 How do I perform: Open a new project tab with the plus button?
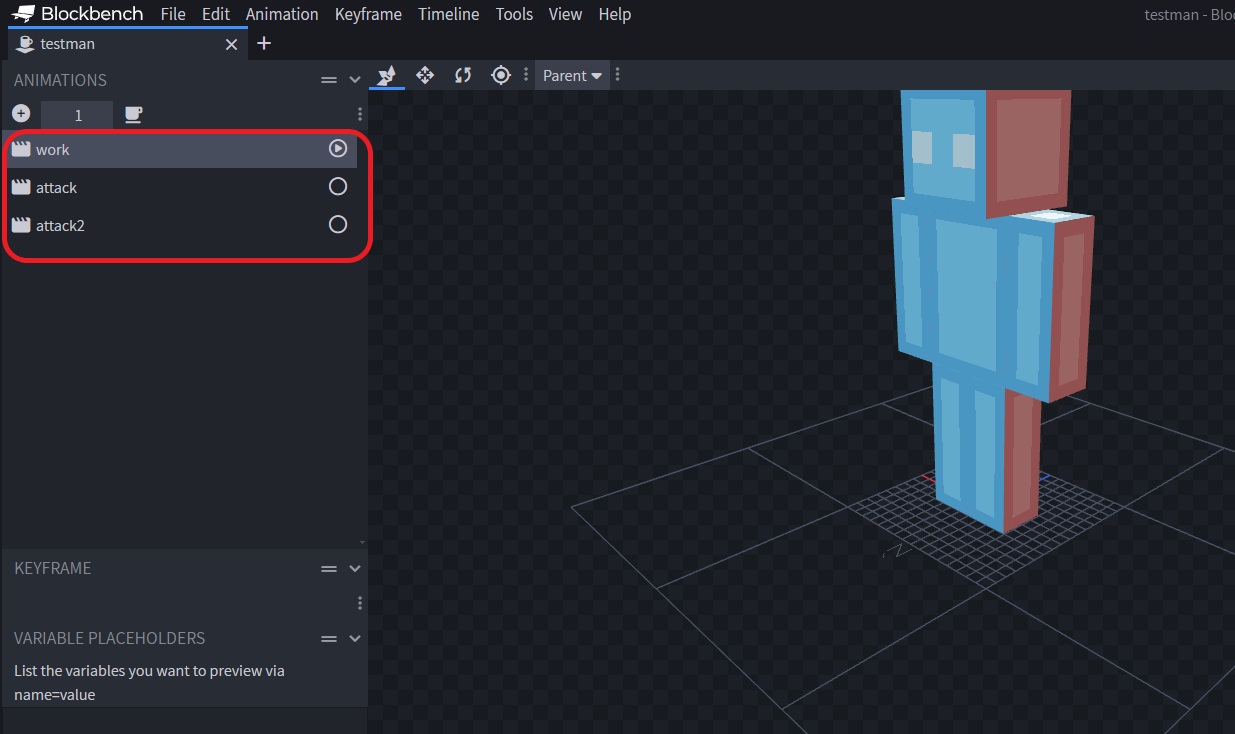point(264,44)
